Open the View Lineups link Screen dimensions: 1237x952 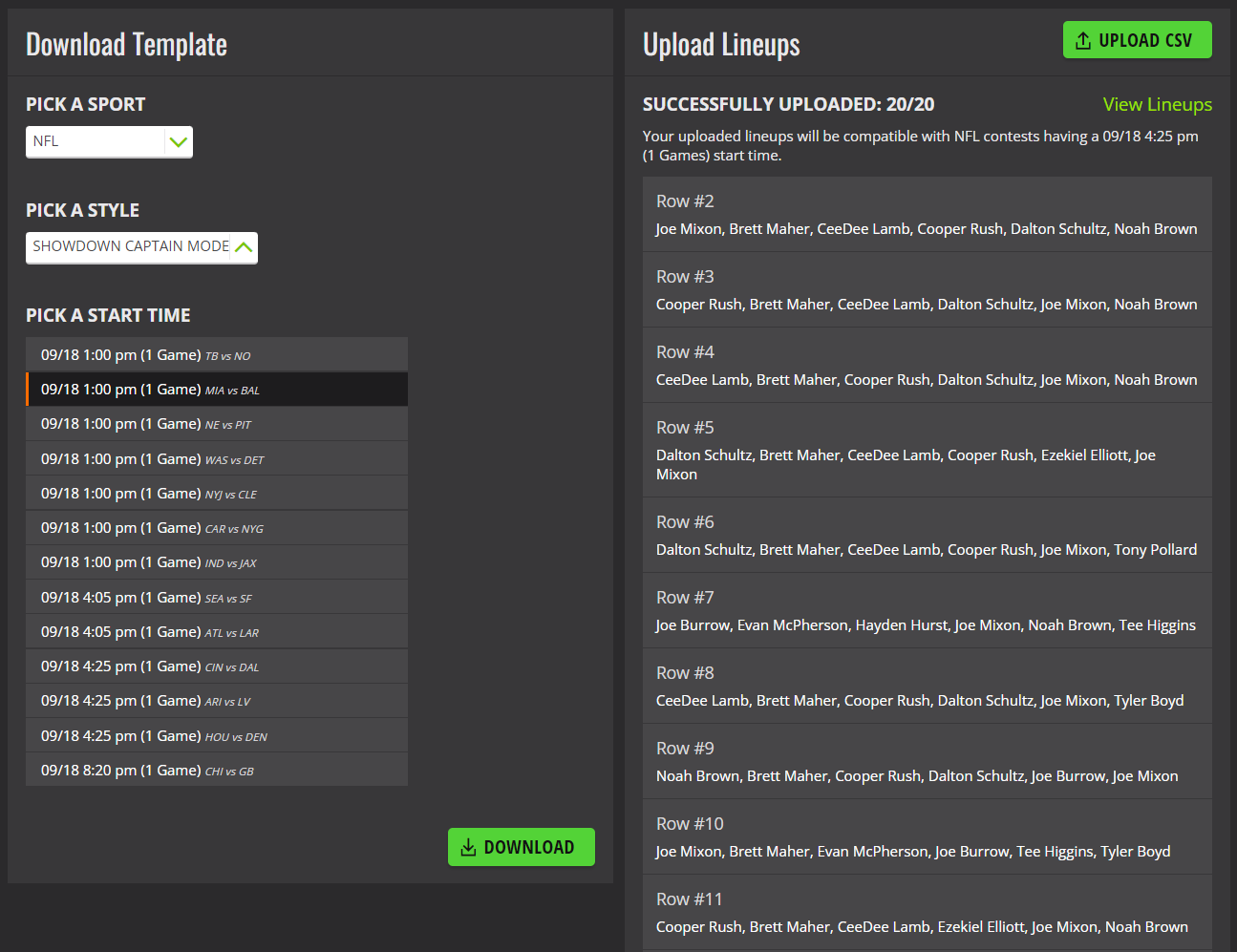pos(1157,104)
